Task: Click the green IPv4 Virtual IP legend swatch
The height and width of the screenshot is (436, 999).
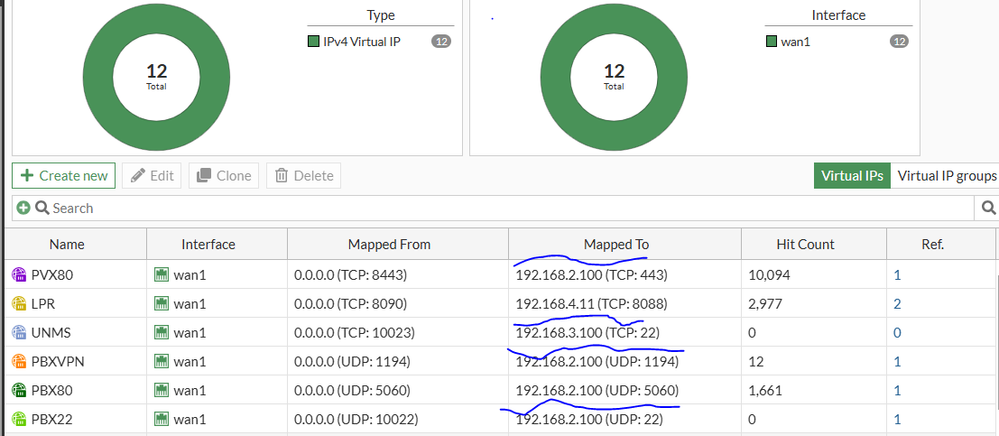Action: [x=313, y=41]
